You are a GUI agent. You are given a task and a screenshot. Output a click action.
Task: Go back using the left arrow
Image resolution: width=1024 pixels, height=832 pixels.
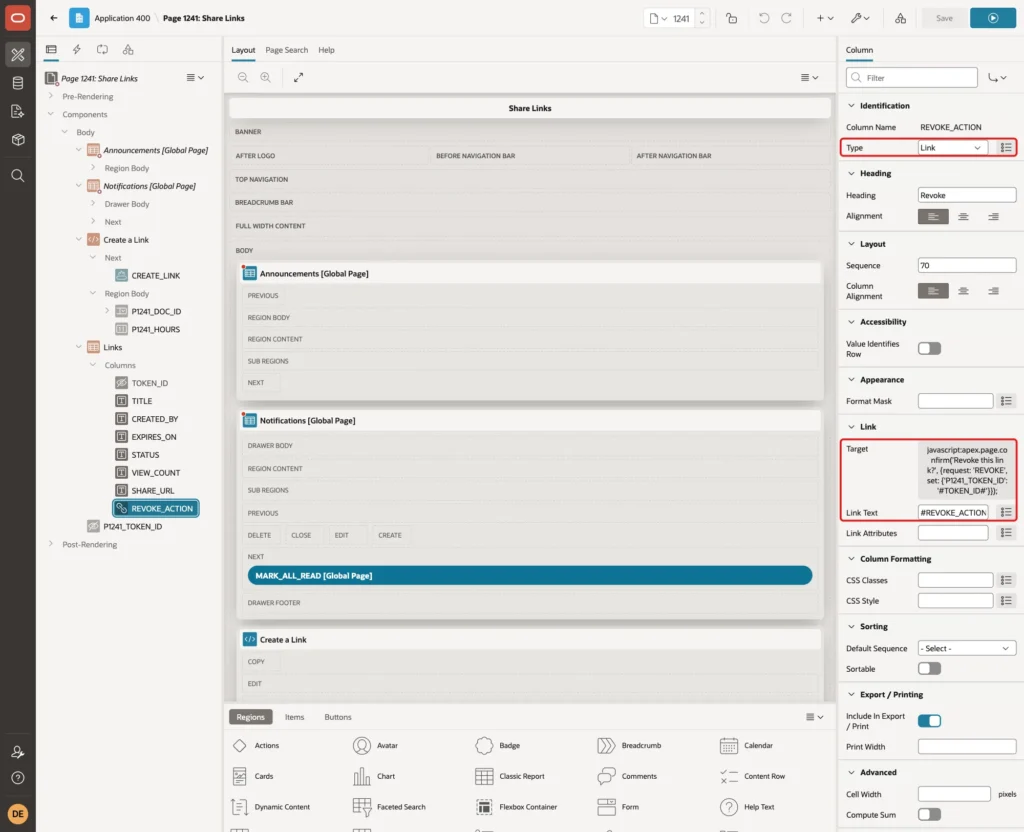[54, 18]
